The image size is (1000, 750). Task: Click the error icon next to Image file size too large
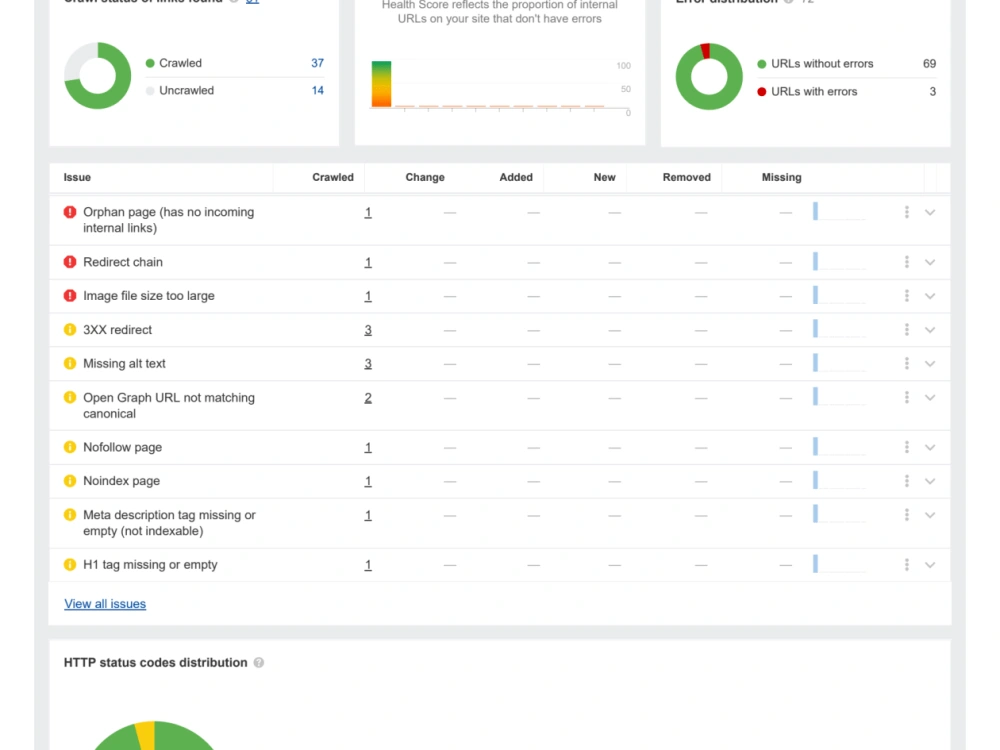pyautogui.click(x=70, y=296)
